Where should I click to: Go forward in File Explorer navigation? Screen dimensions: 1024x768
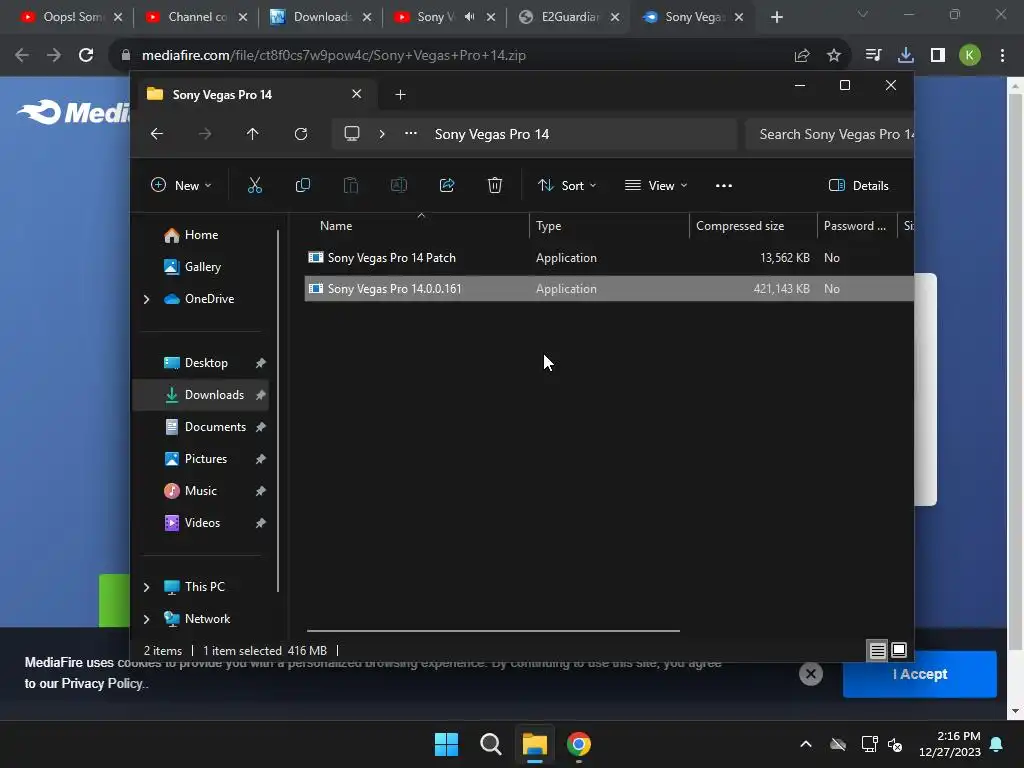click(x=205, y=134)
